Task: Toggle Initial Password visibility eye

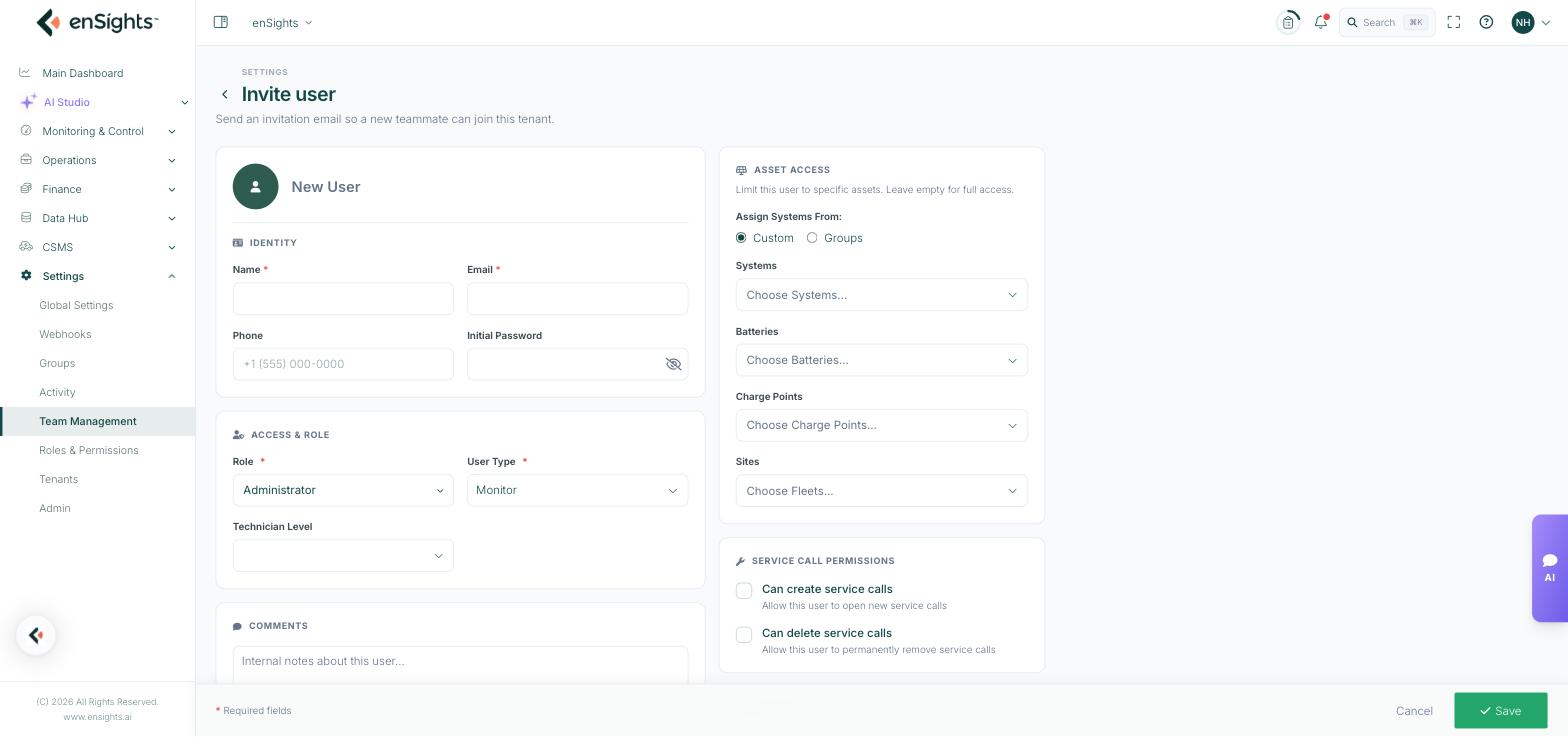Action: 673,364
